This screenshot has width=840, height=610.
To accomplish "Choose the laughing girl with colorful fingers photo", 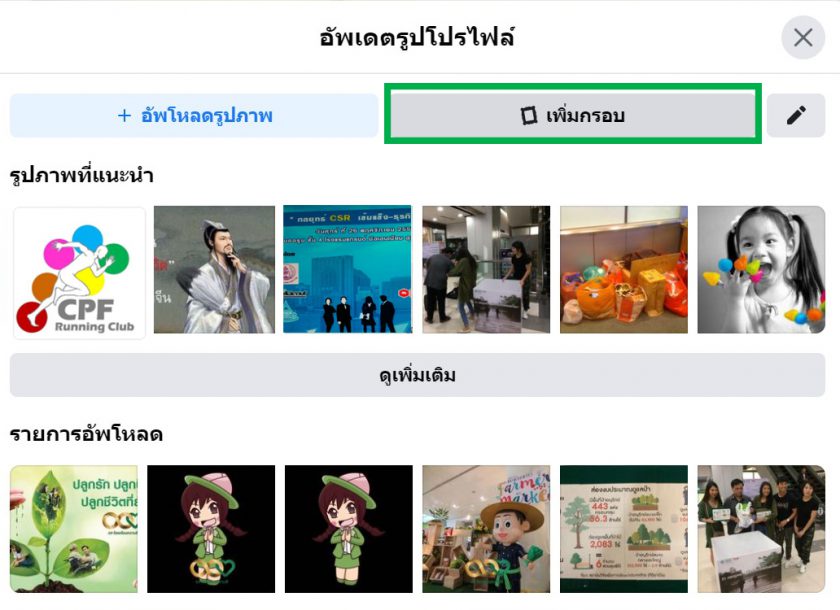I will point(761,269).
